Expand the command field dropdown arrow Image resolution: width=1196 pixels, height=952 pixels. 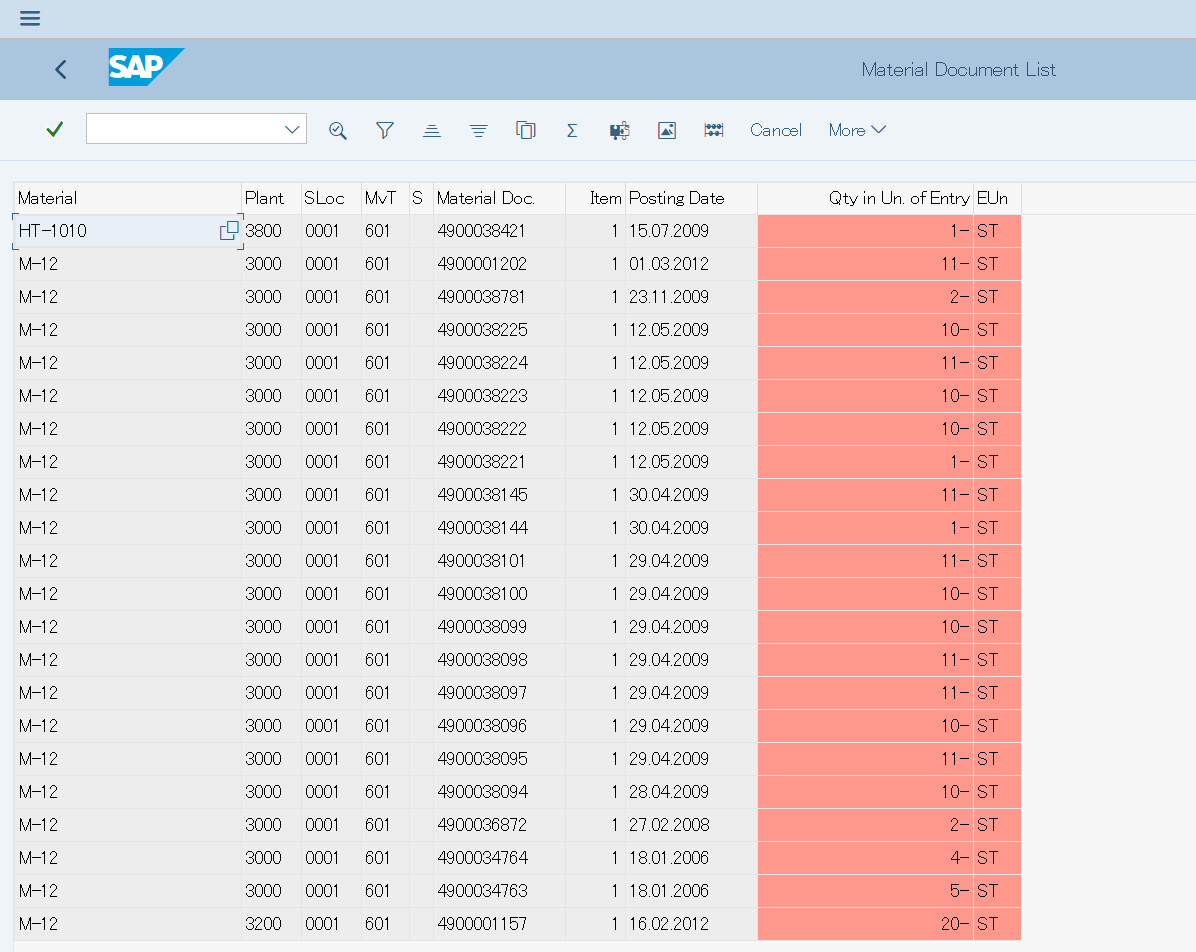click(292, 129)
